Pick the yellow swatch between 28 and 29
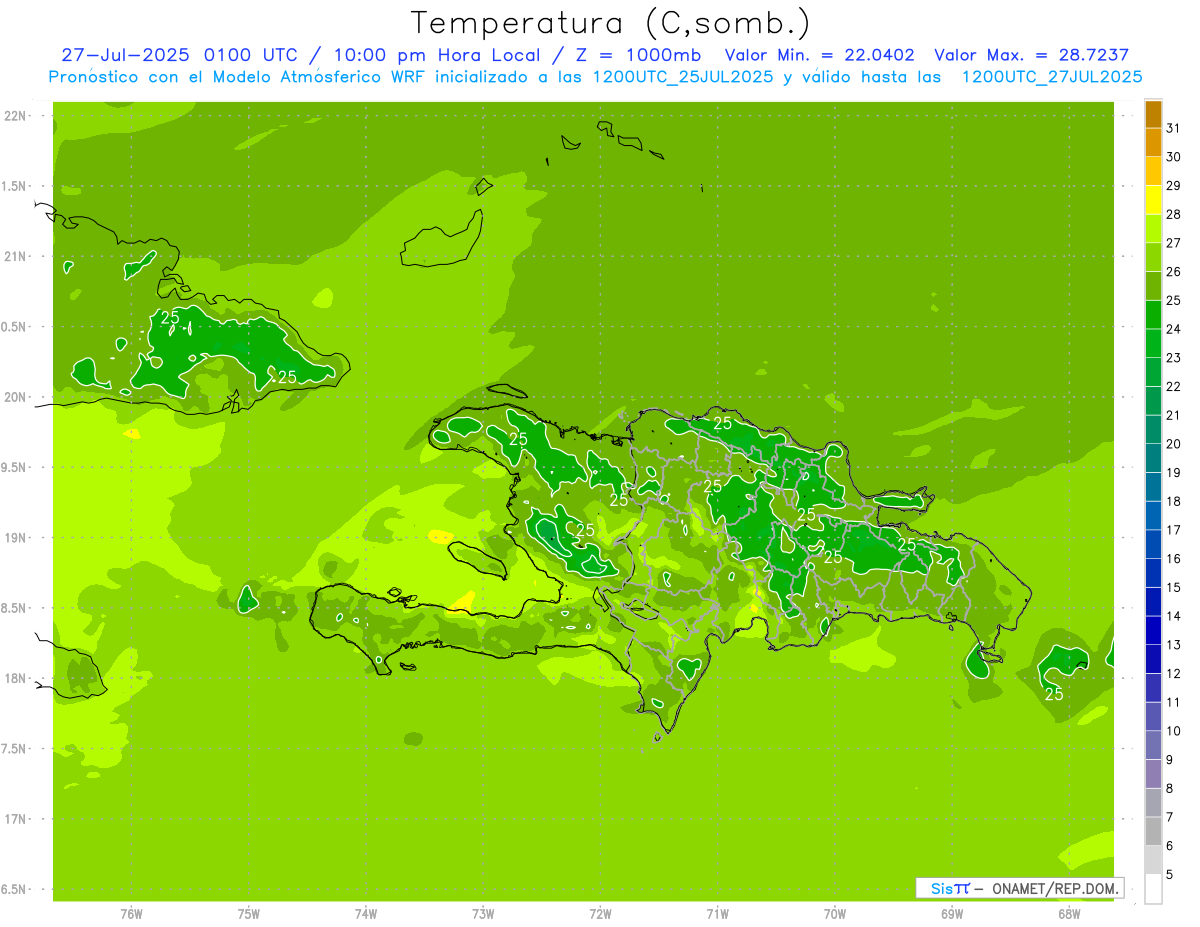 pos(1153,200)
